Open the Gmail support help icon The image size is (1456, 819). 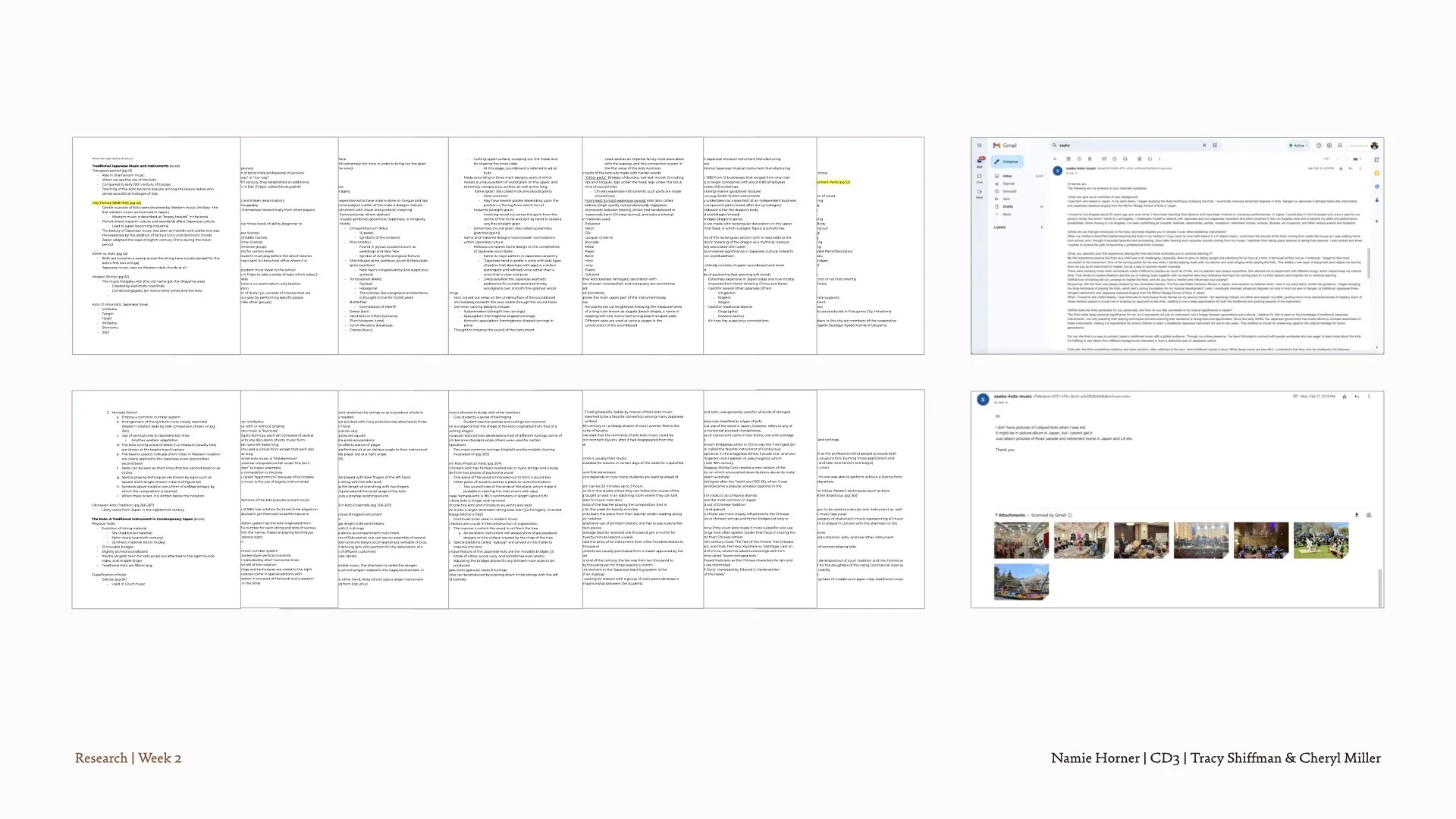1319,146
